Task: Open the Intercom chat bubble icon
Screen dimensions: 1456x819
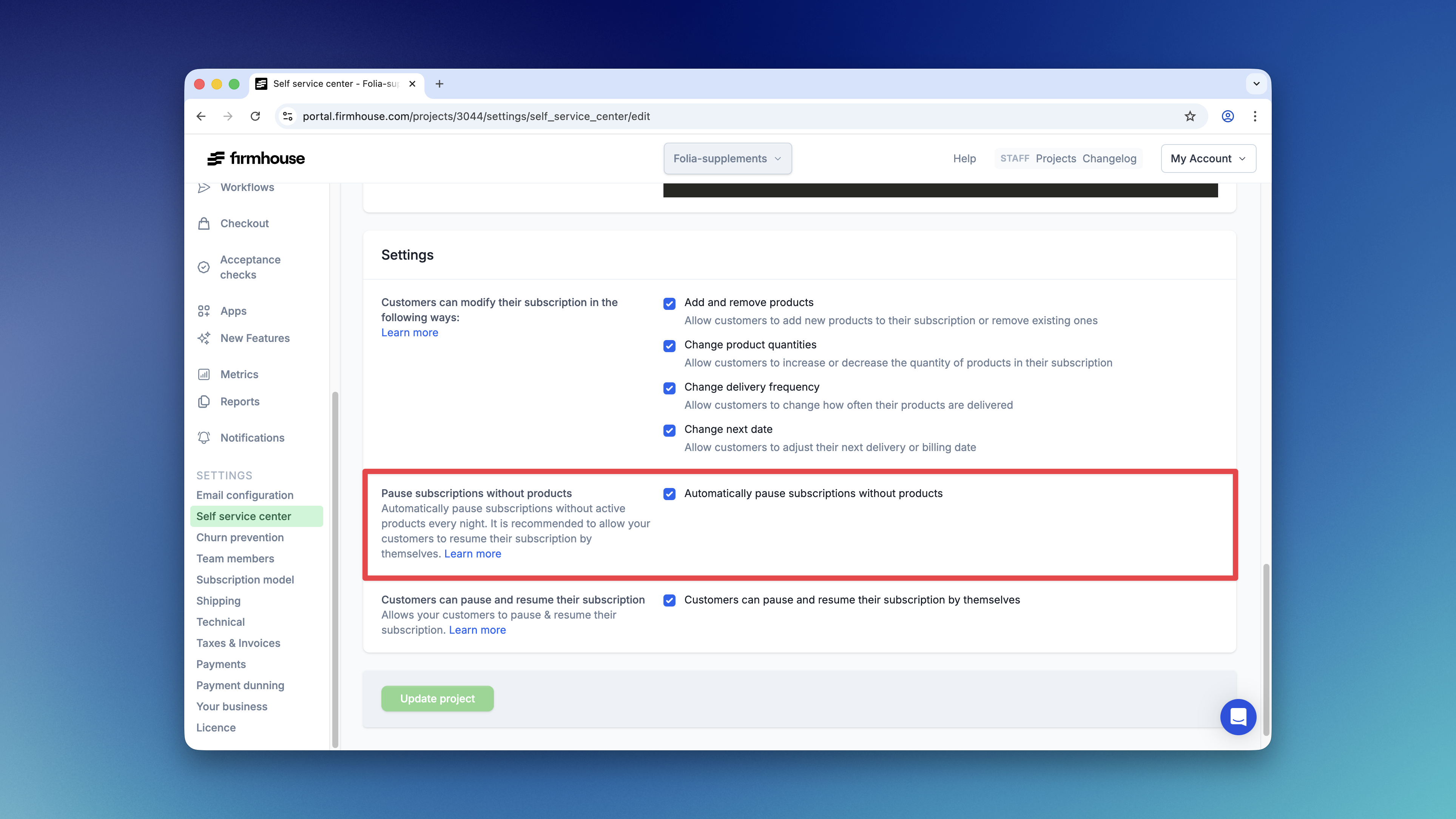Action: point(1238,717)
